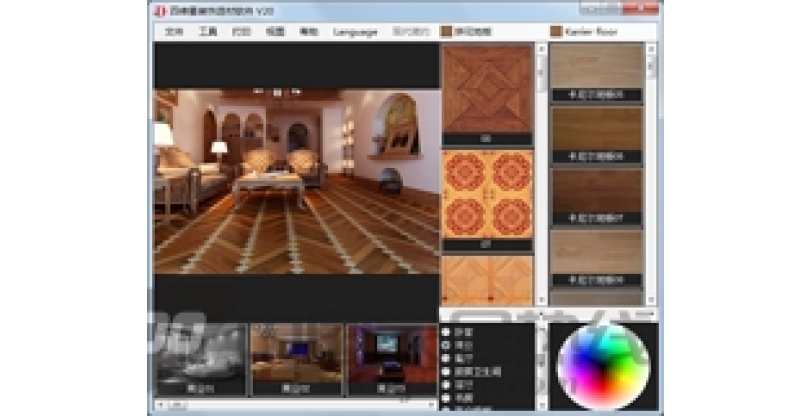The width and height of the screenshot is (812, 416).
Task: Select the dark geometric parquet floor pattern
Action: tap(487, 89)
